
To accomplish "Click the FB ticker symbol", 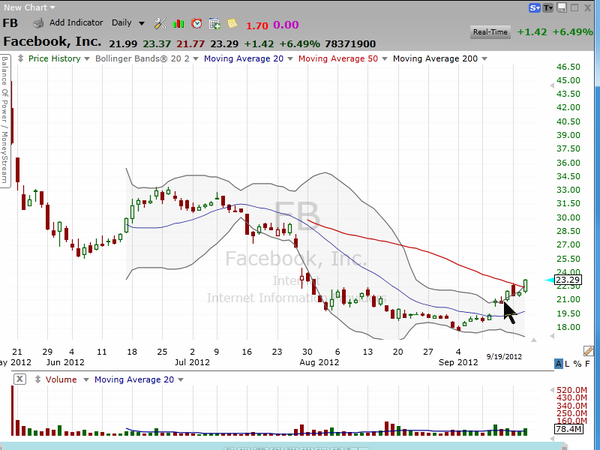I will click(x=10, y=23).
